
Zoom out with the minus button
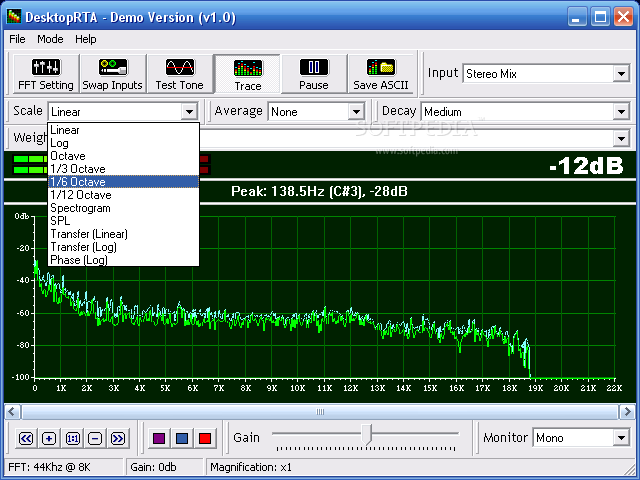pos(95,439)
